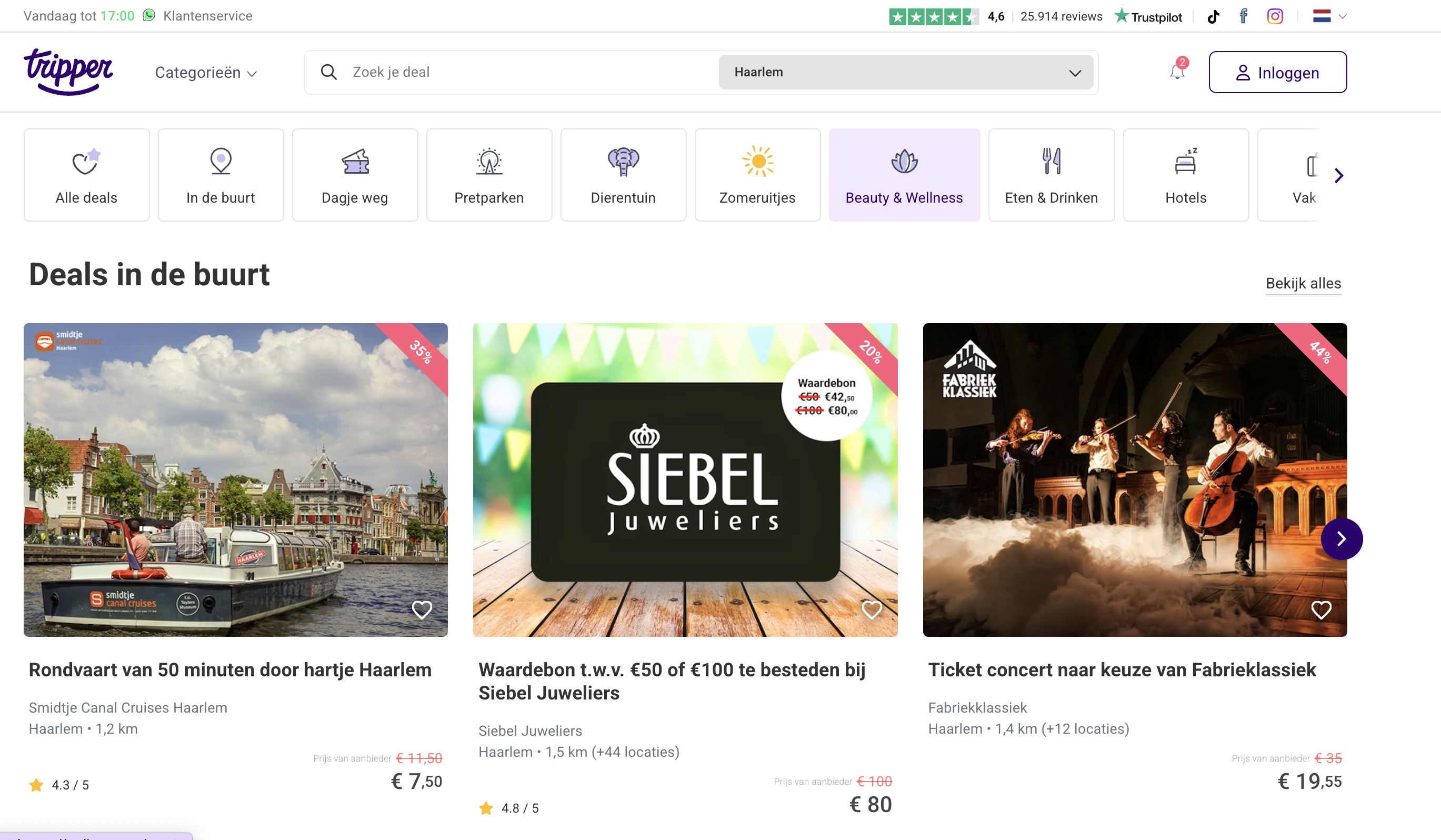Click the Tripper logo
This screenshot has height=840, width=1441.
point(68,72)
